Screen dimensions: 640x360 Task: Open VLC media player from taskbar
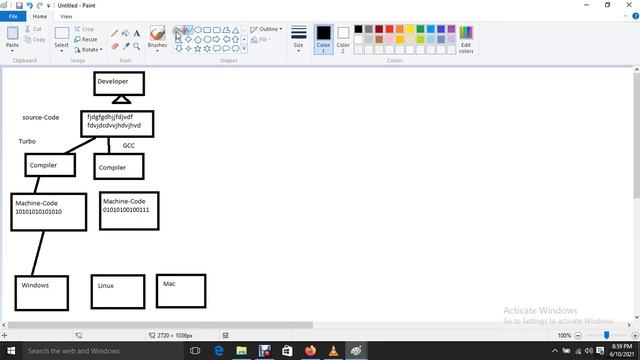pyautogui.click(x=333, y=351)
